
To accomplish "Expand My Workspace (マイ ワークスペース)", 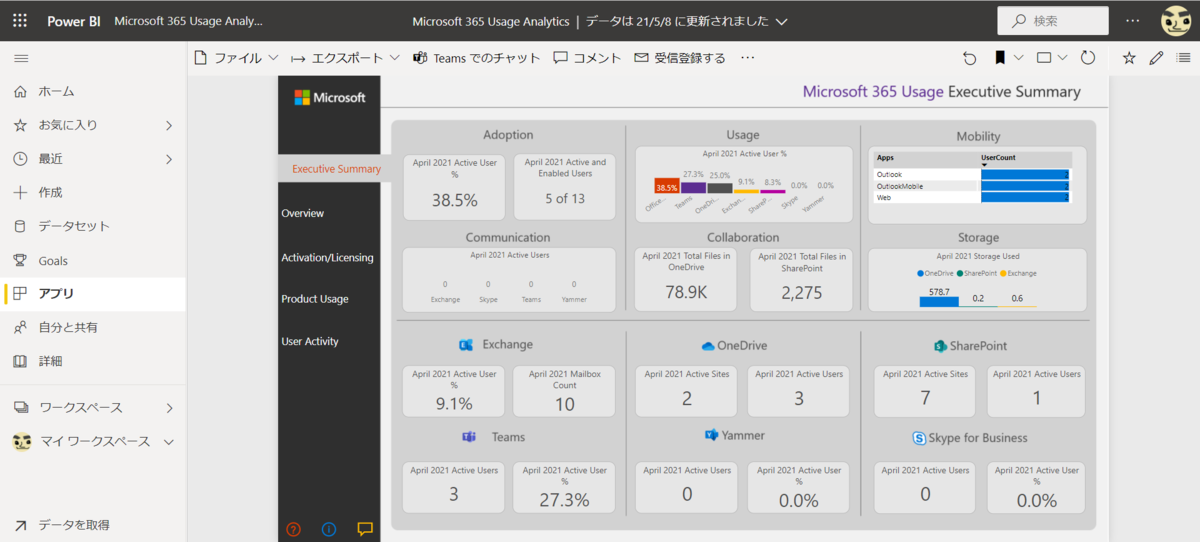I will point(169,442).
